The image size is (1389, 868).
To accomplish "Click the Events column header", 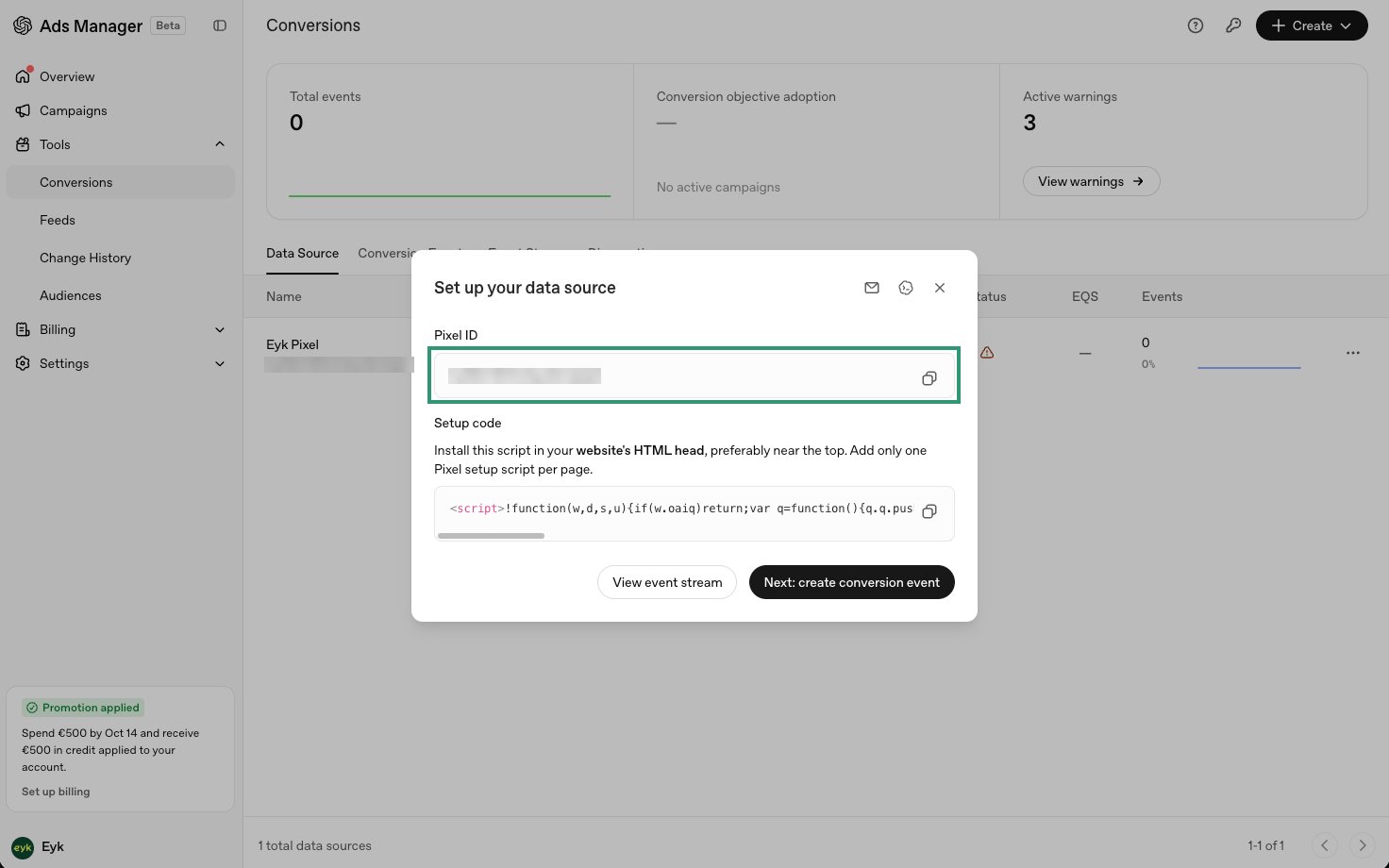I will coord(1162,296).
